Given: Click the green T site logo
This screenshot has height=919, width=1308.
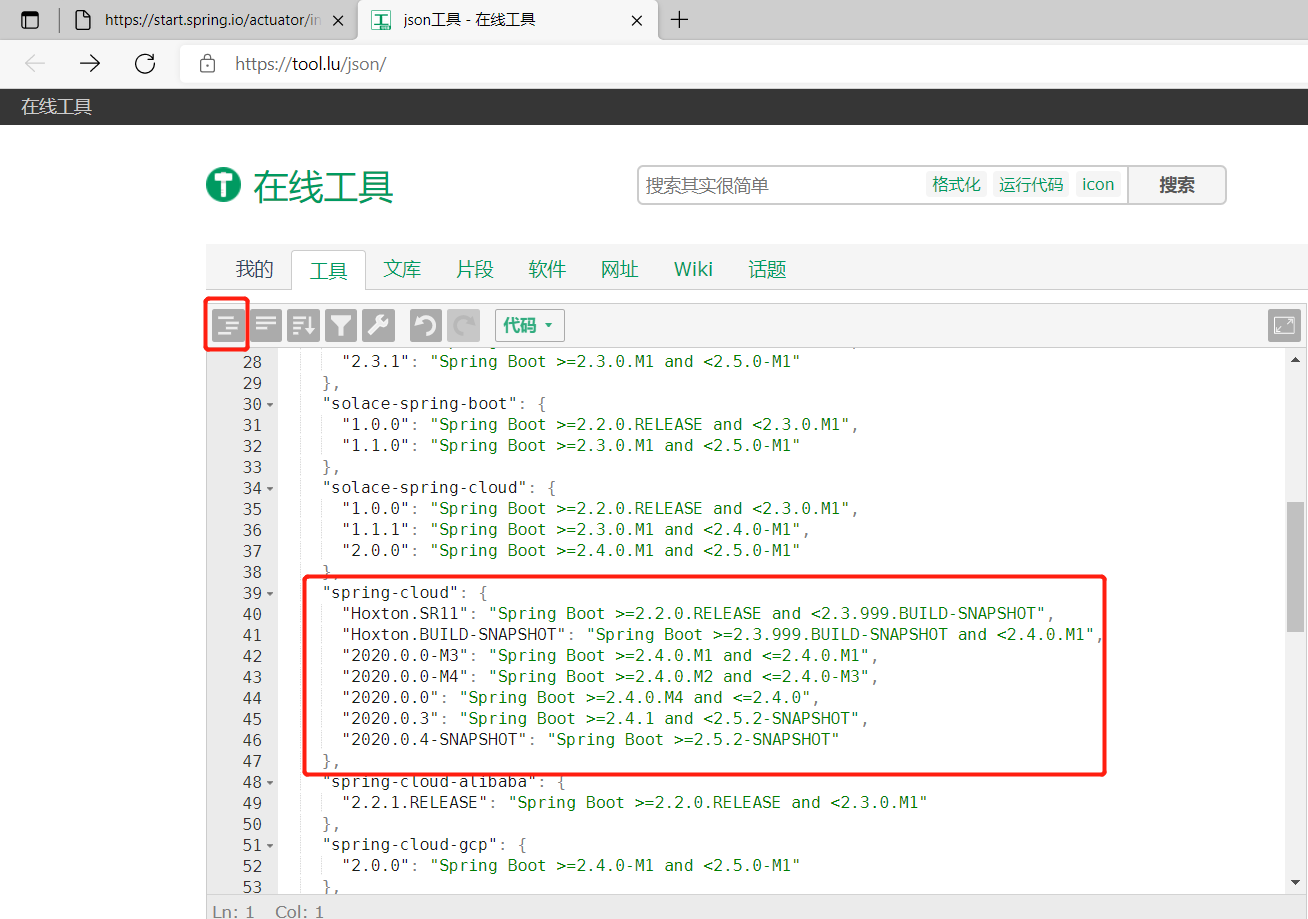Looking at the screenshot, I should [224, 185].
